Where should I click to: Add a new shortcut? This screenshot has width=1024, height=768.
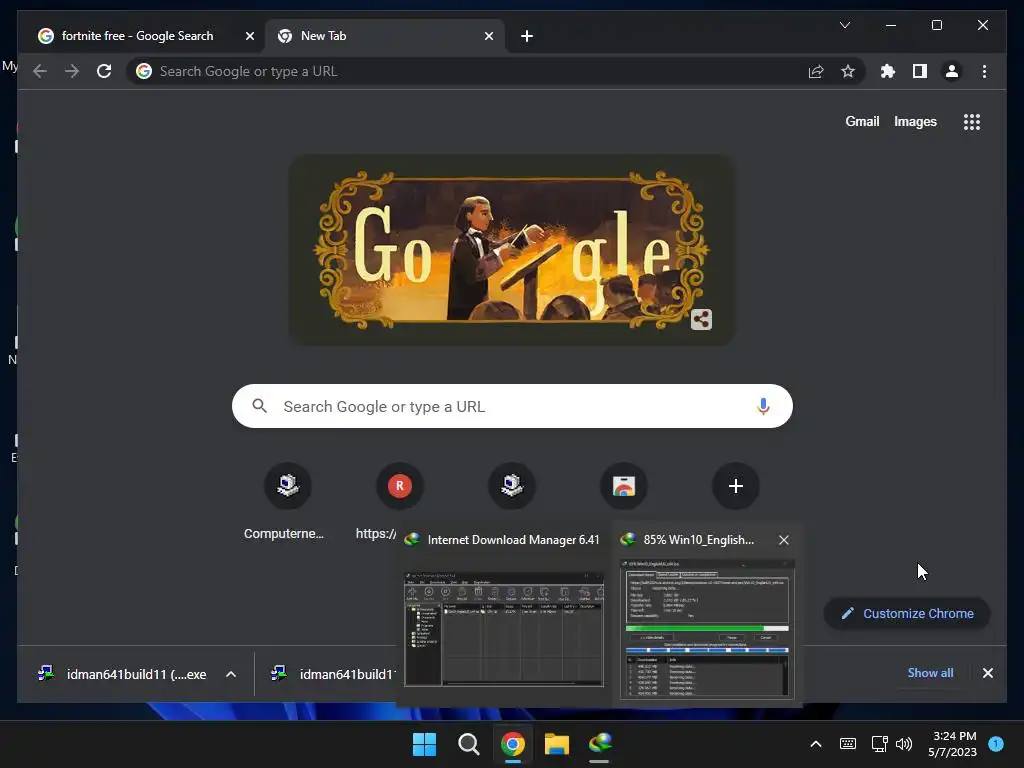(x=735, y=486)
